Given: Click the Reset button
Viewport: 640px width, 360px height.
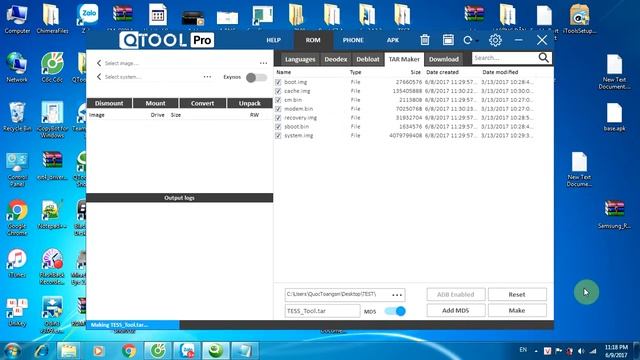Looking at the screenshot, I should [517, 294].
